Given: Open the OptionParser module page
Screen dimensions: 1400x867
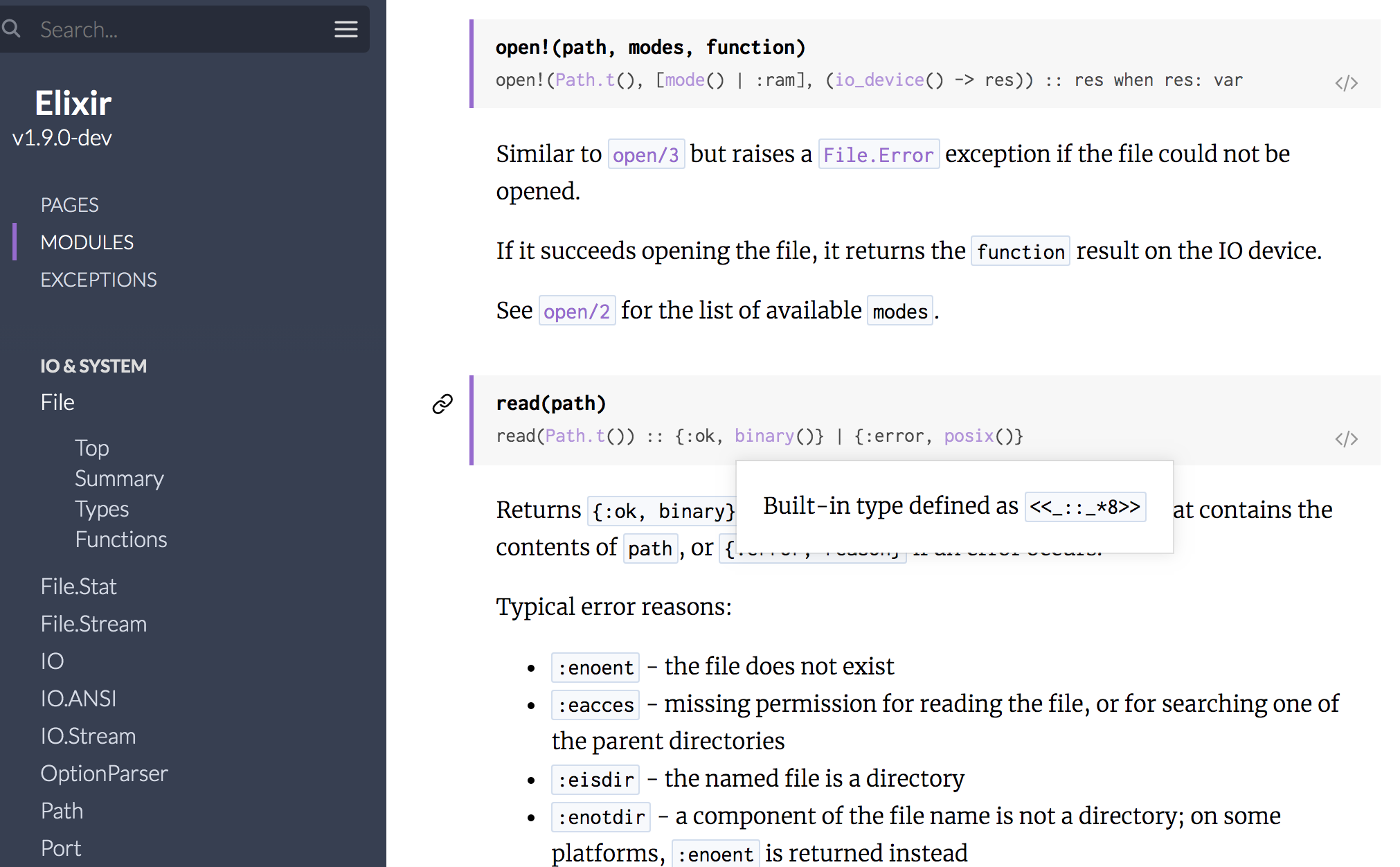Looking at the screenshot, I should (104, 774).
